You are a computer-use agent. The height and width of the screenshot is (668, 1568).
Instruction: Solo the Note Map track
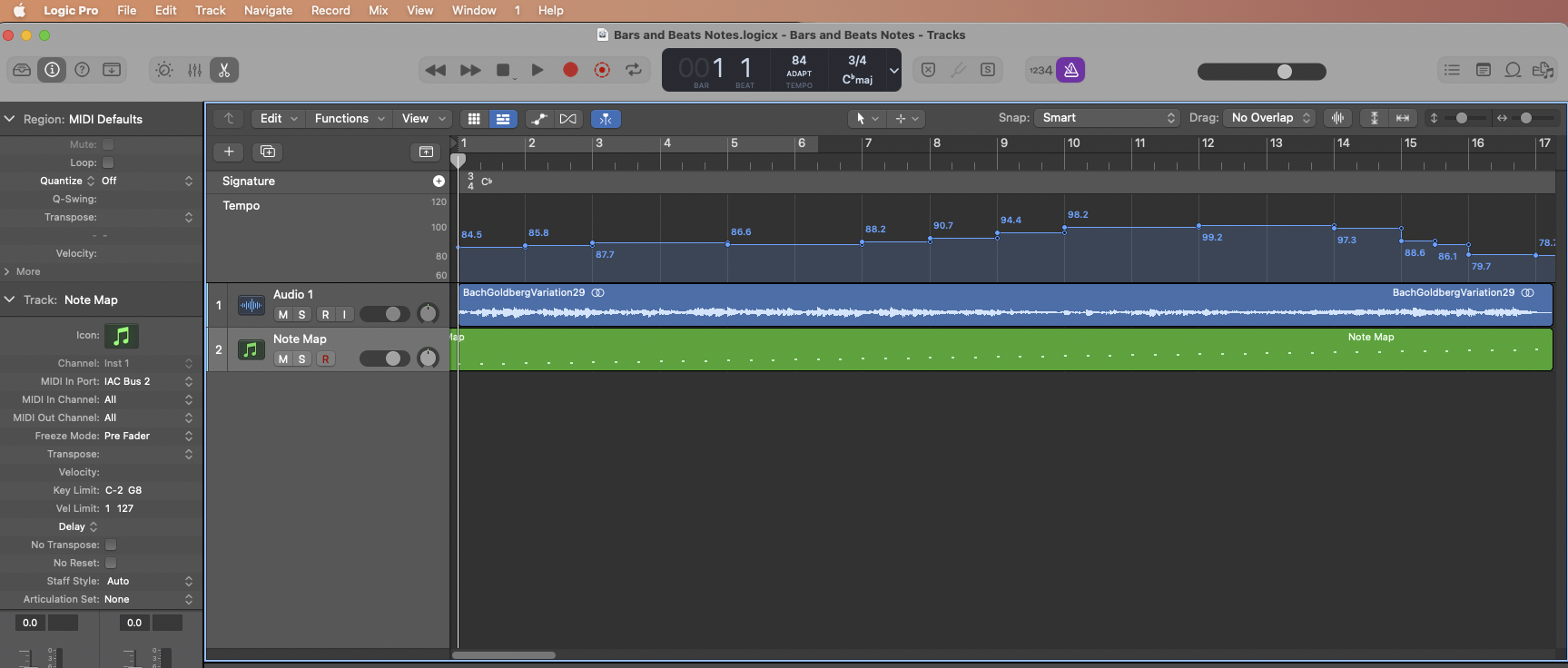(x=302, y=359)
